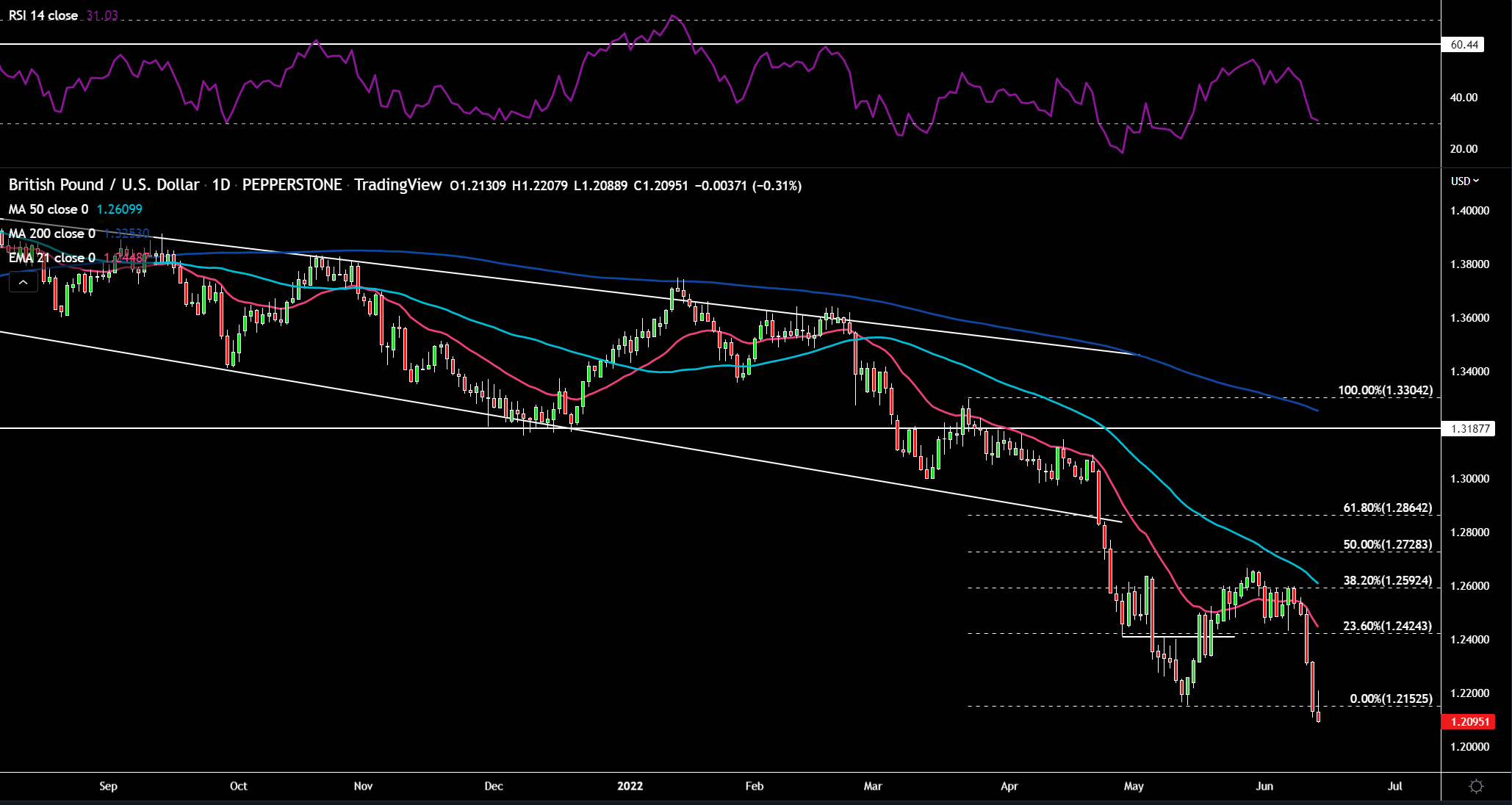1512x805 pixels.
Task: Select the 38.20% Fibonacci retracement label
Action: (x=1388, y=580)
